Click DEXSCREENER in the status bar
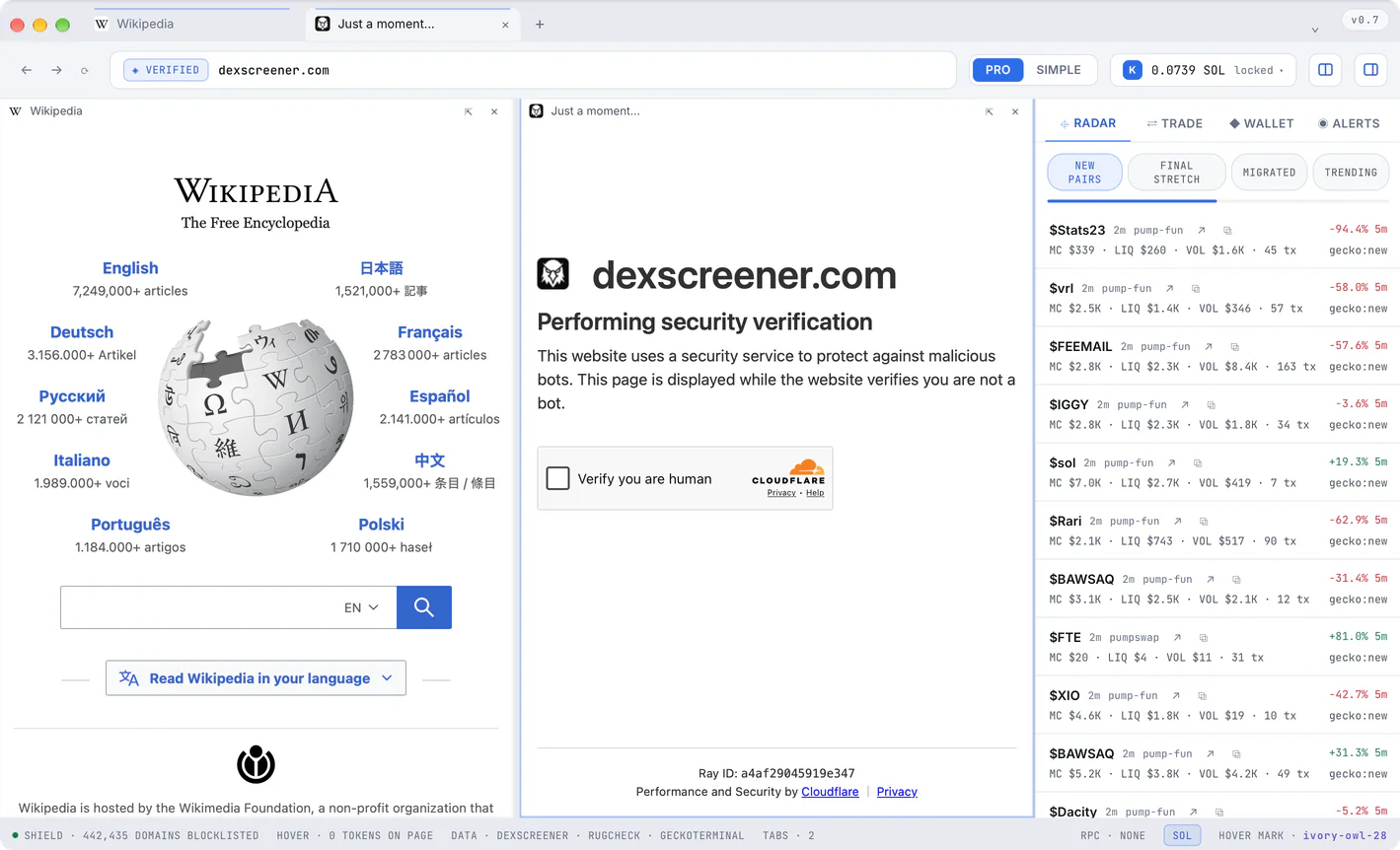Viewport: 1400px width, 850px height. [533, 835]
